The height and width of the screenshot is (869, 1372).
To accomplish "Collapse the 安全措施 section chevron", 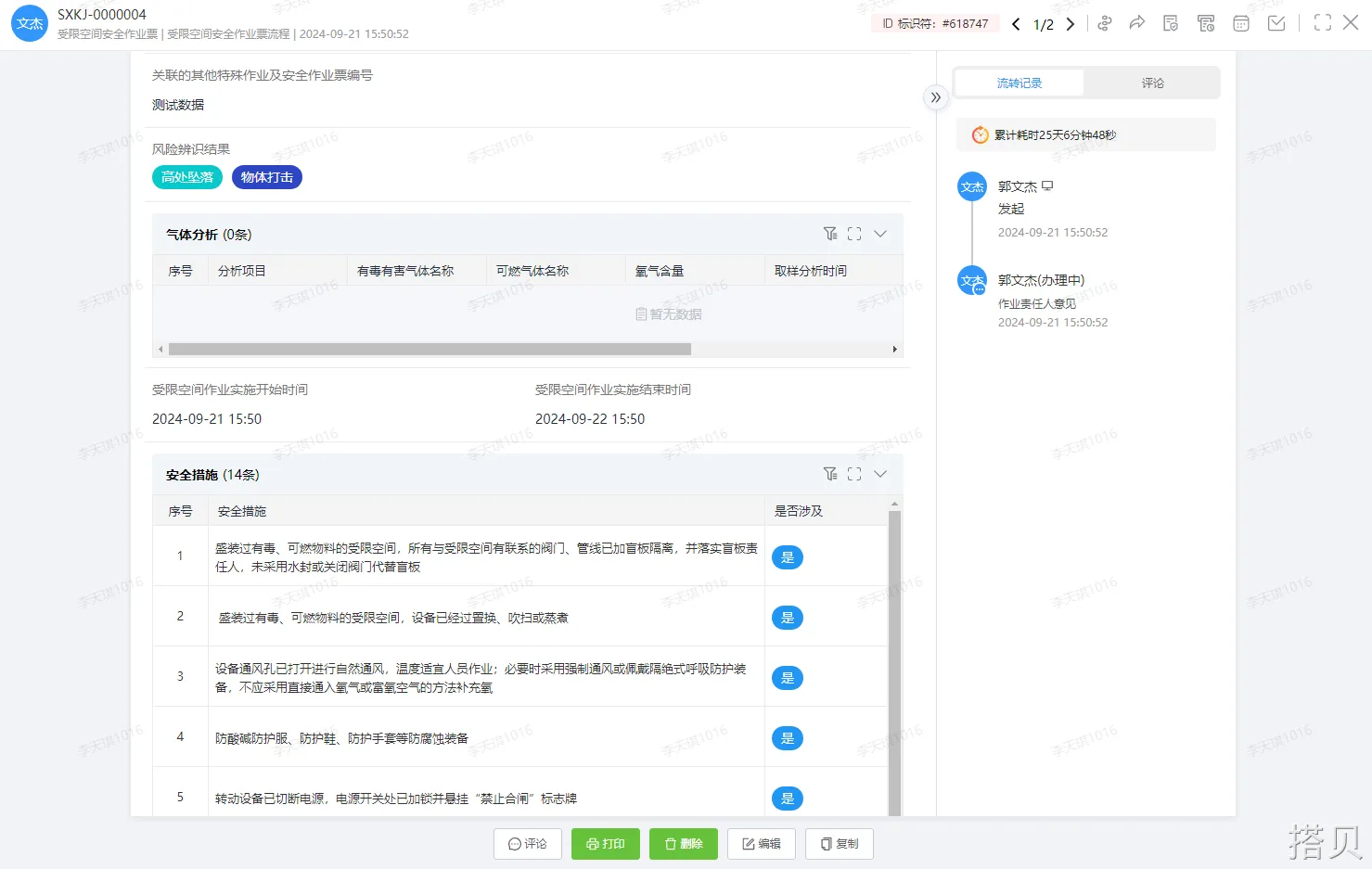I will tap(880, 474).
